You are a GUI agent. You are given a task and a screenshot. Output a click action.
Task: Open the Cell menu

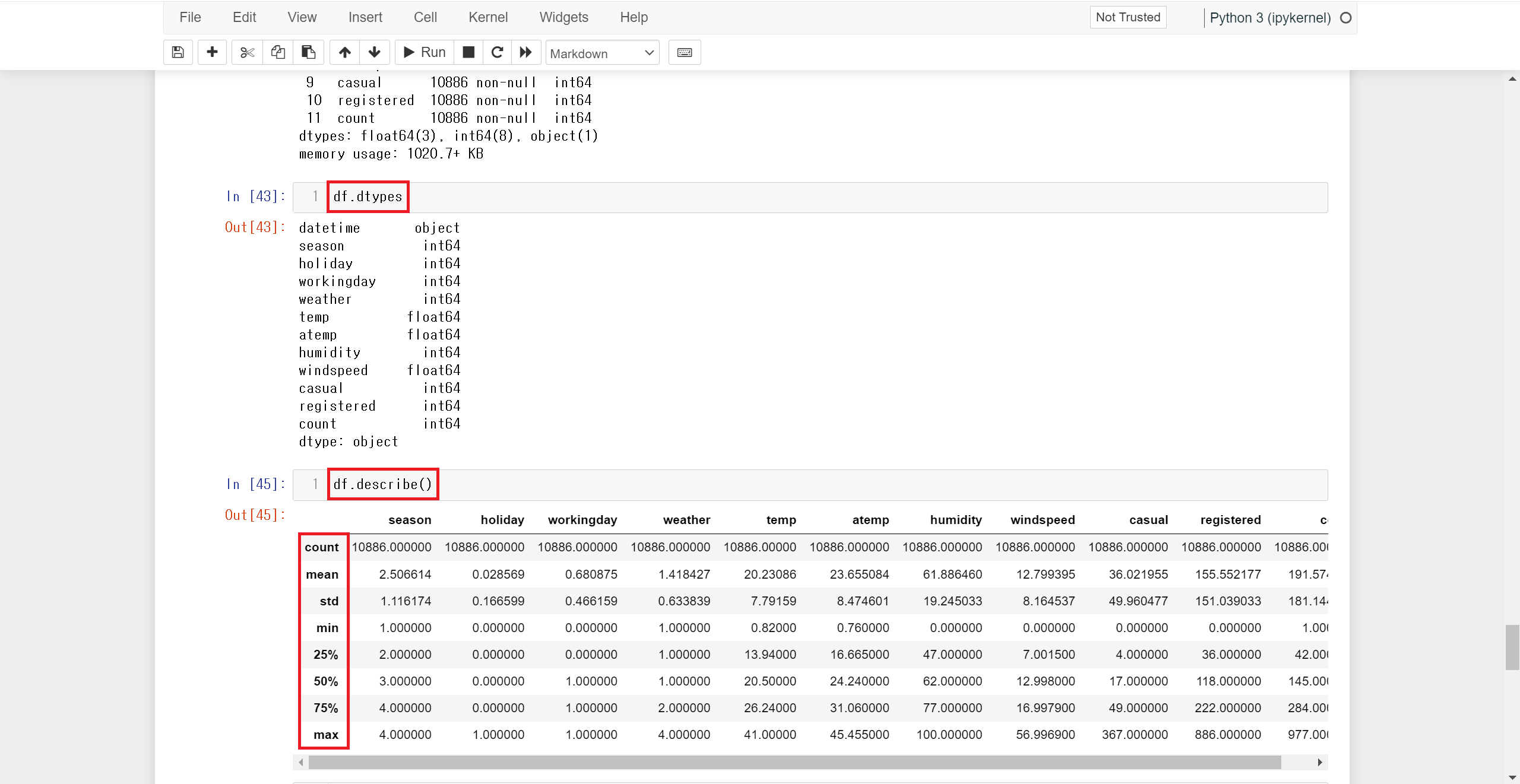click(x=425, y=17)
